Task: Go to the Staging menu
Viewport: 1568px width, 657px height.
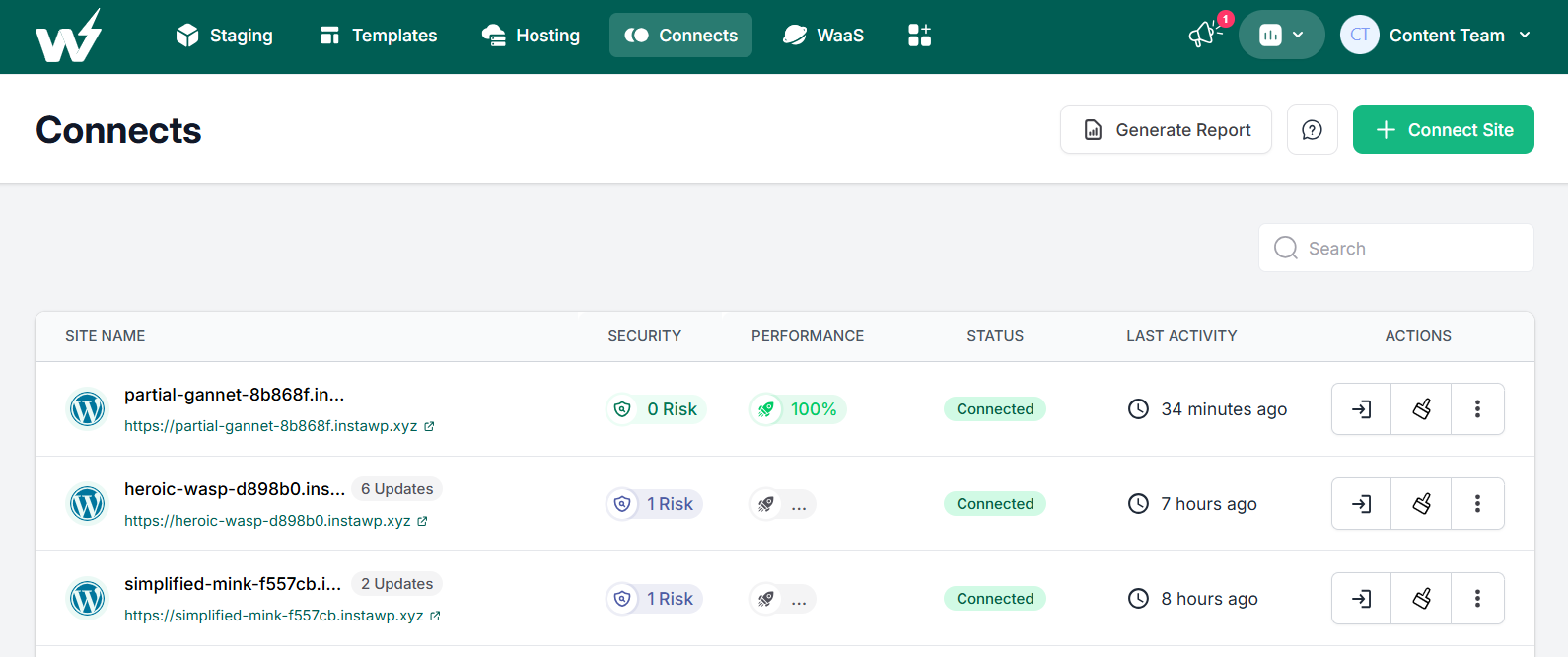Action: coord(224,36)
